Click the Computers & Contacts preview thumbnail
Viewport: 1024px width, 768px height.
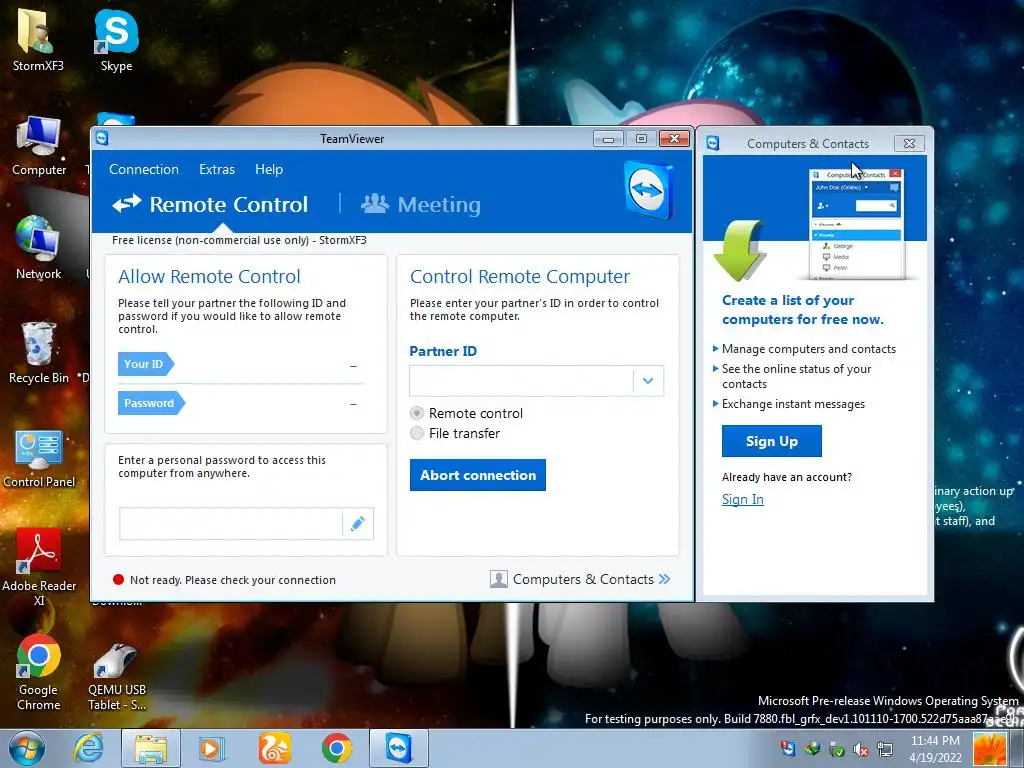pyautogui.click(x=856, y=223)
